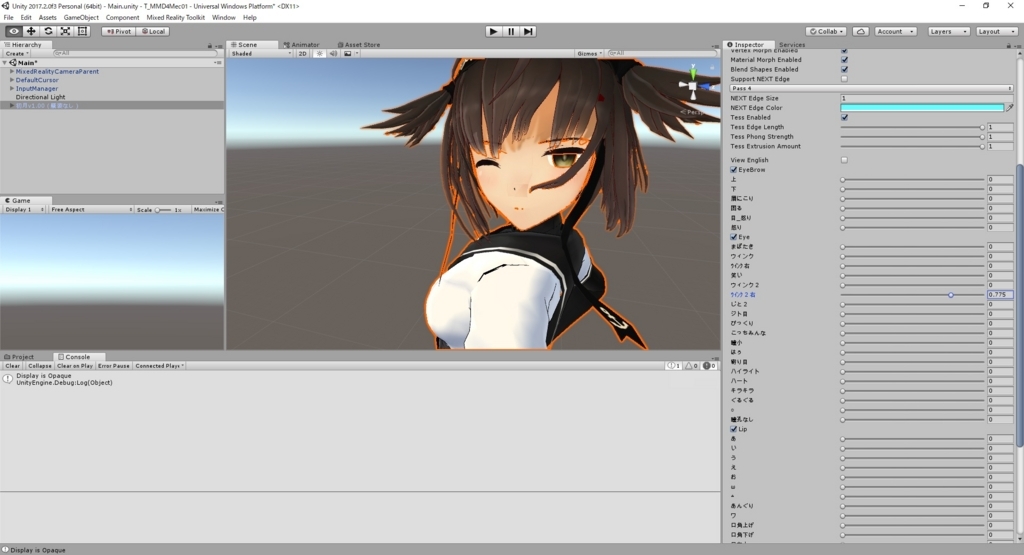Open the Account dropdown

[x=895, y=31]
